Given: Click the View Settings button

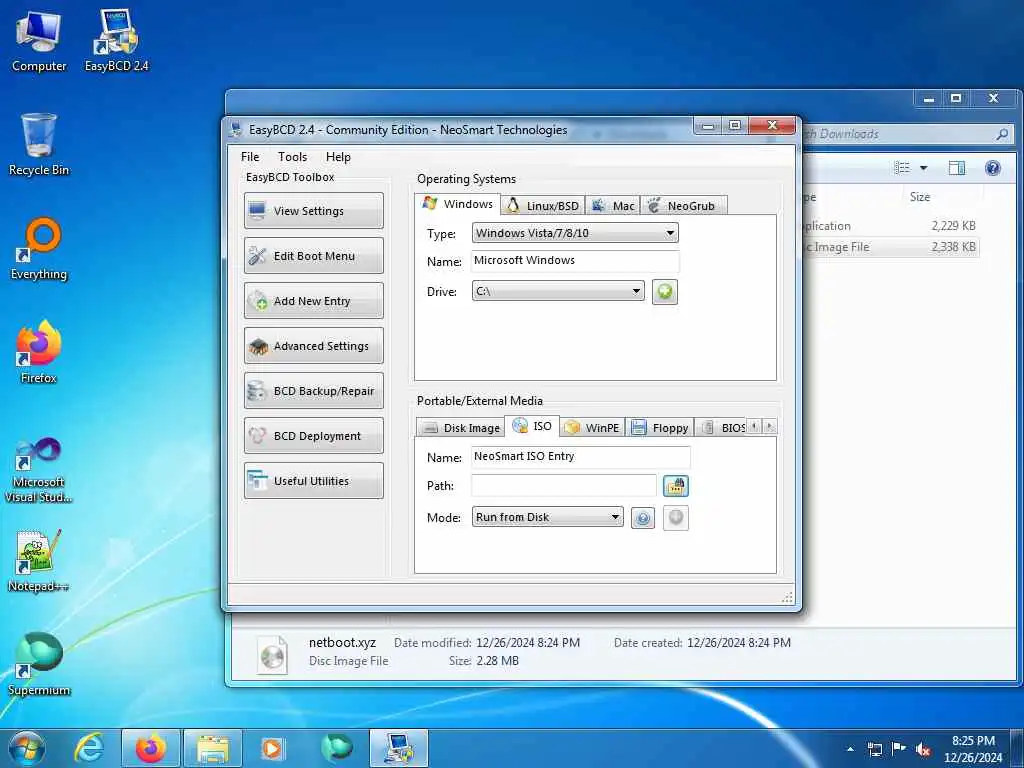Looking at the screenshot, I should (313, 210).
